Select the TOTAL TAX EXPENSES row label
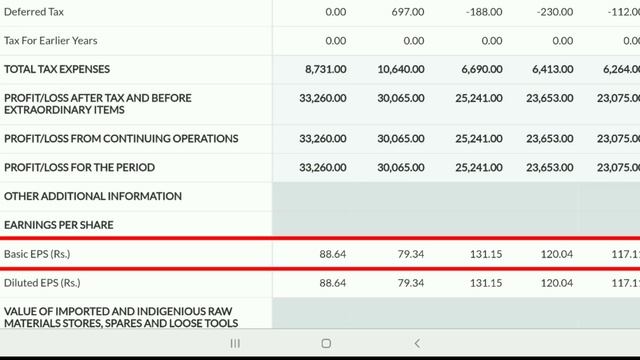 57,69
